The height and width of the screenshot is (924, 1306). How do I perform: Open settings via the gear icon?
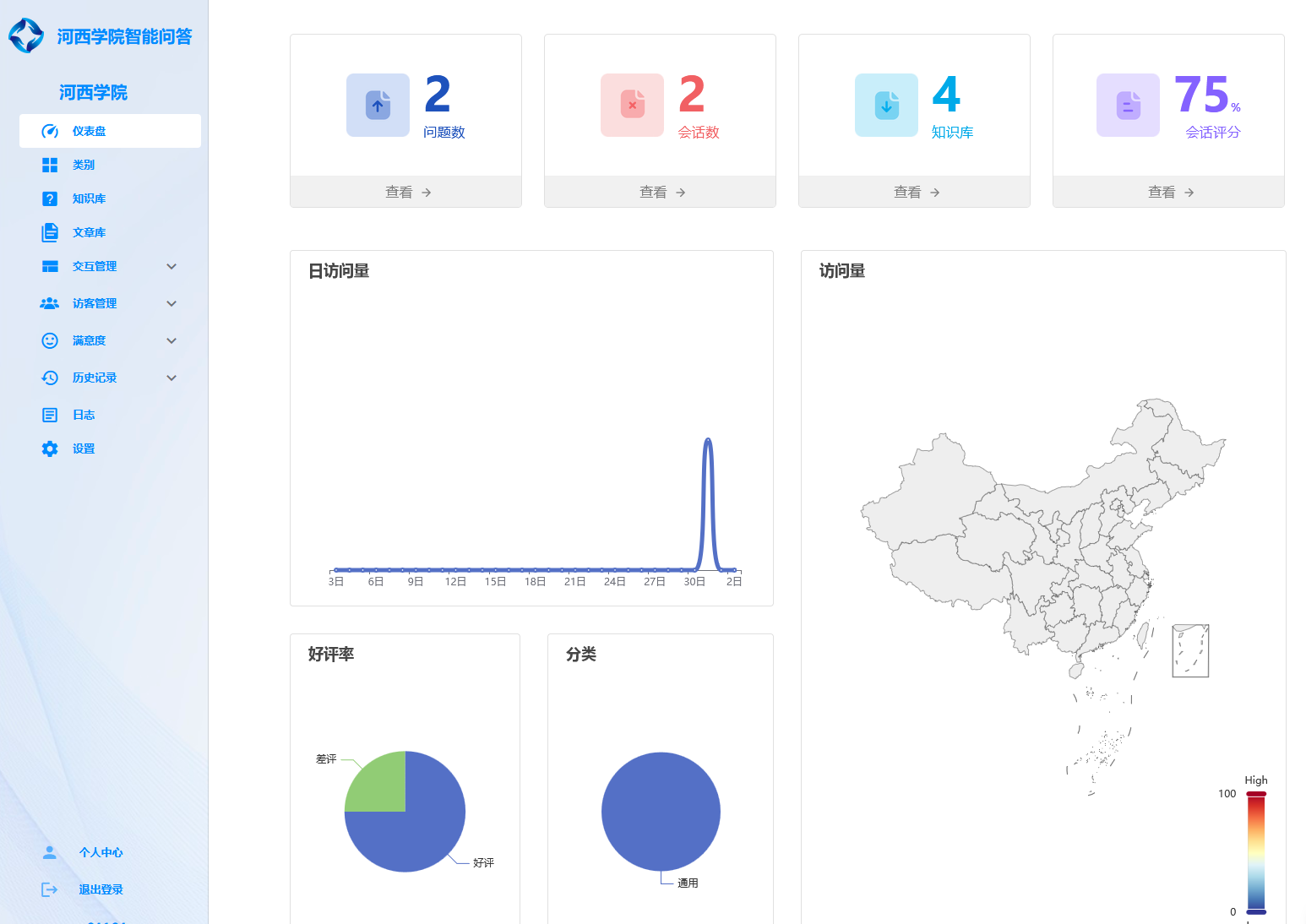coord(50,448)
